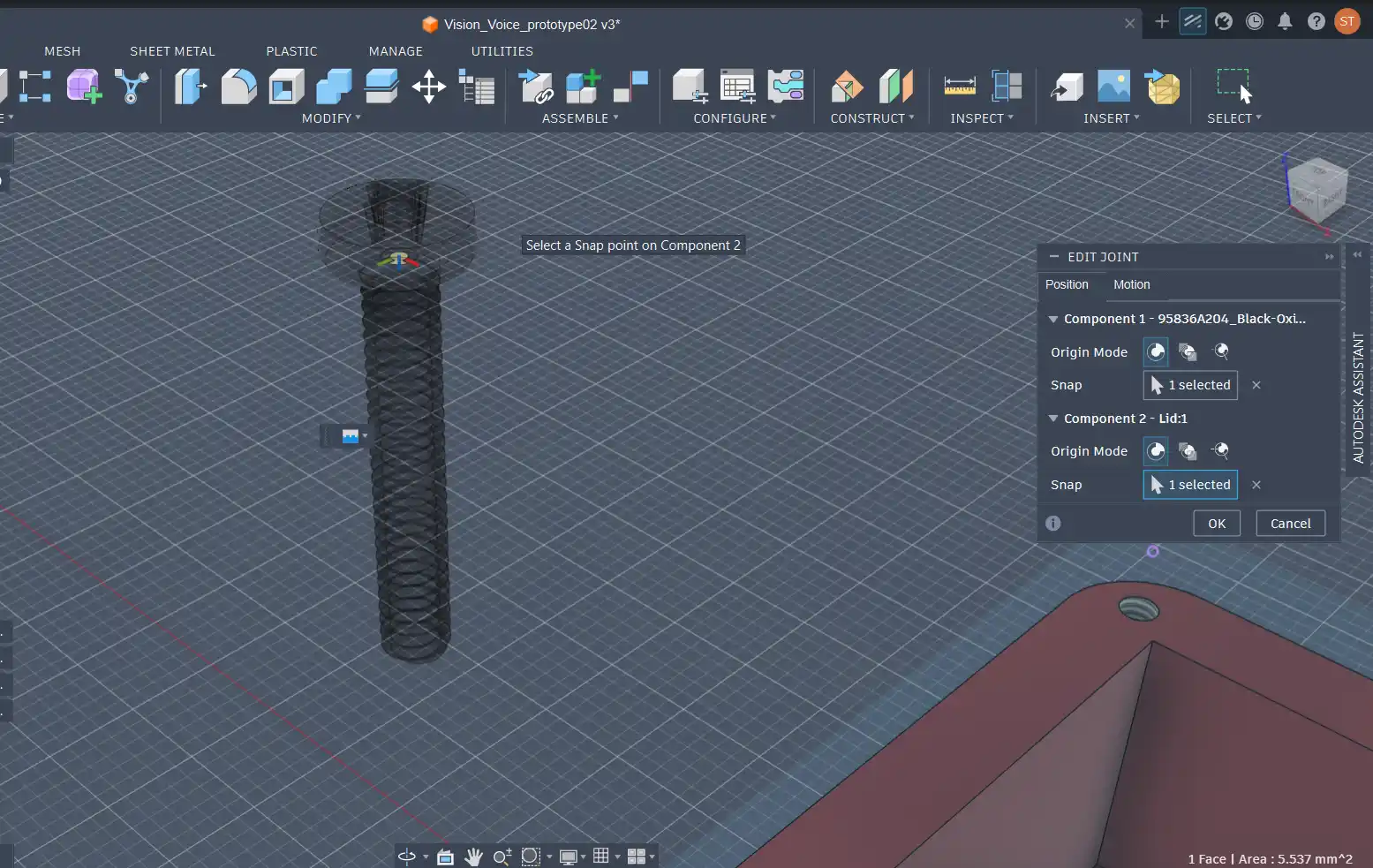Open the CONSTRUCT dropdown menu
This screenshot has width=1373, height=868.
[x=872, y=118]
